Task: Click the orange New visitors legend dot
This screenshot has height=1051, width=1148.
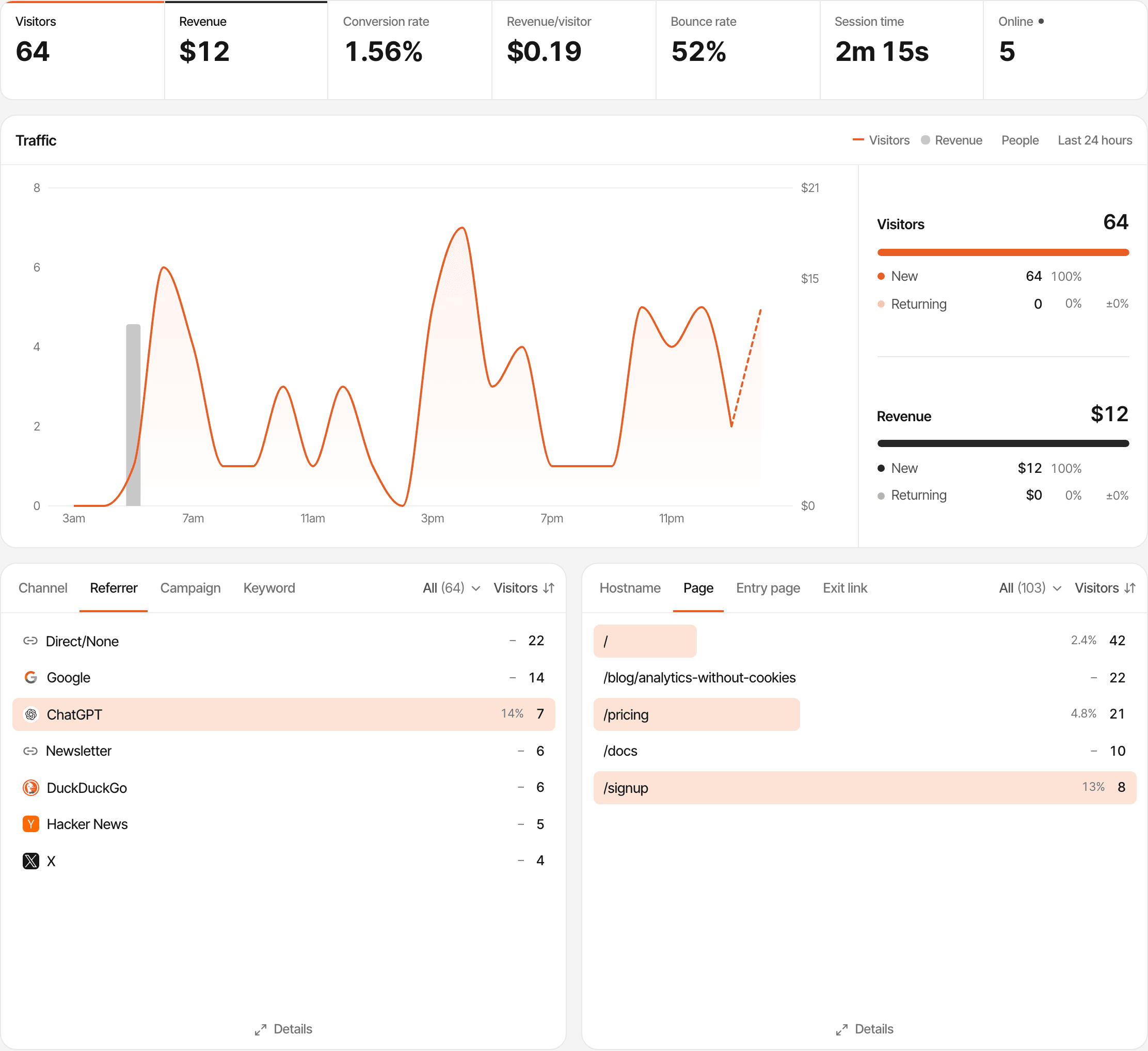Action: point(881,276)
